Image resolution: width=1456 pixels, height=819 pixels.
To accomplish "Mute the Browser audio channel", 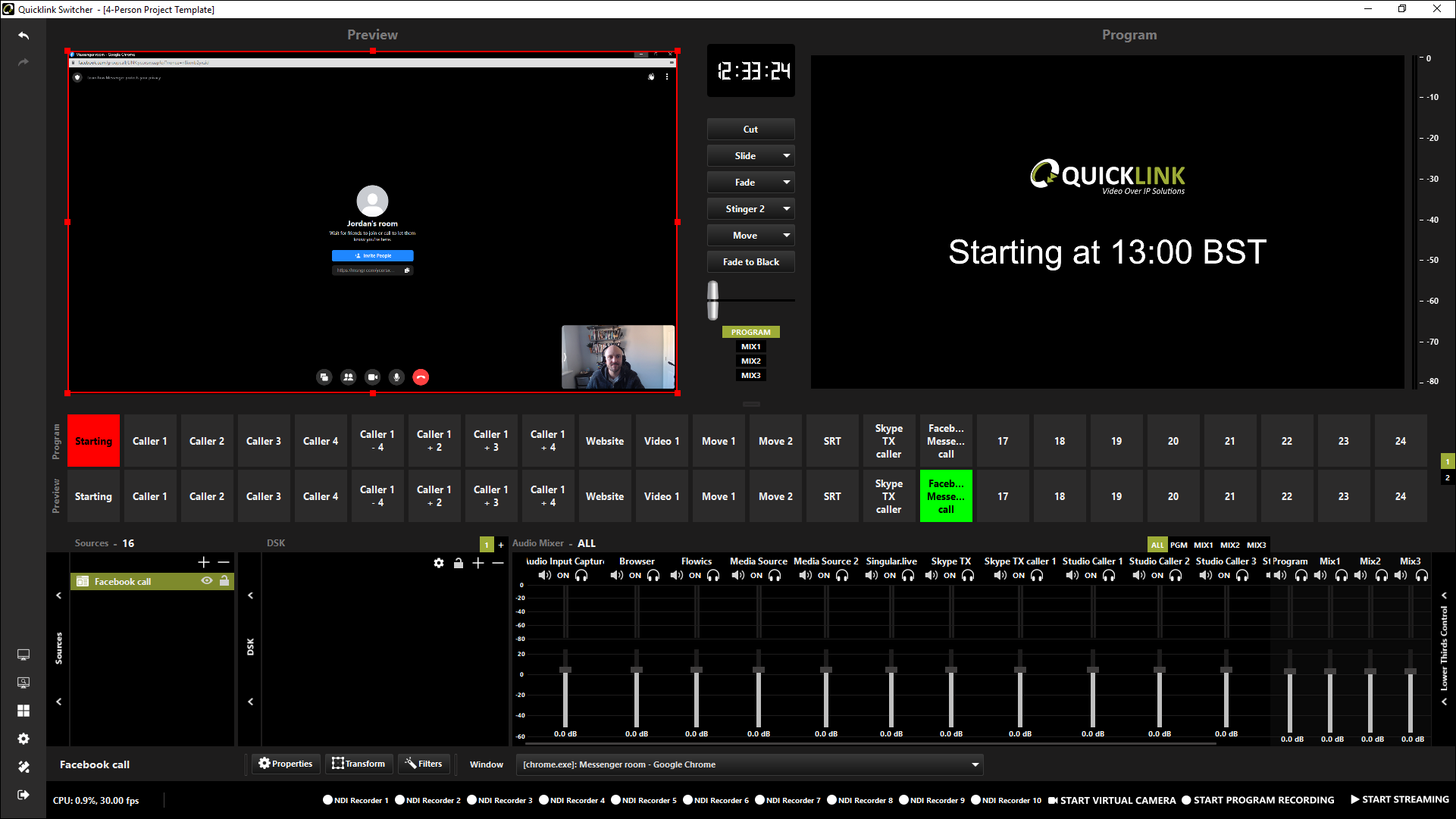I will pos(616,576).
